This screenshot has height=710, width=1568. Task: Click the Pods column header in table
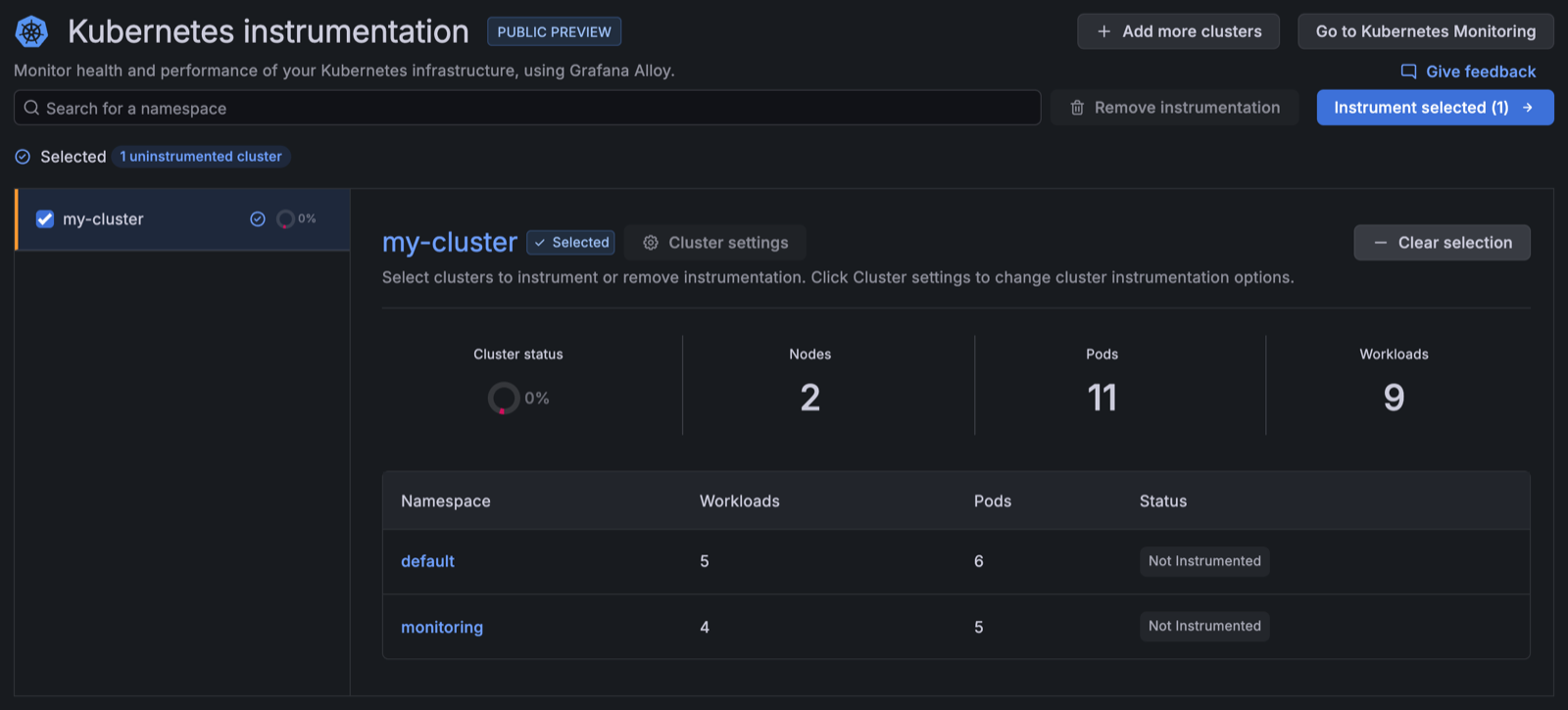tap(993, 500)
